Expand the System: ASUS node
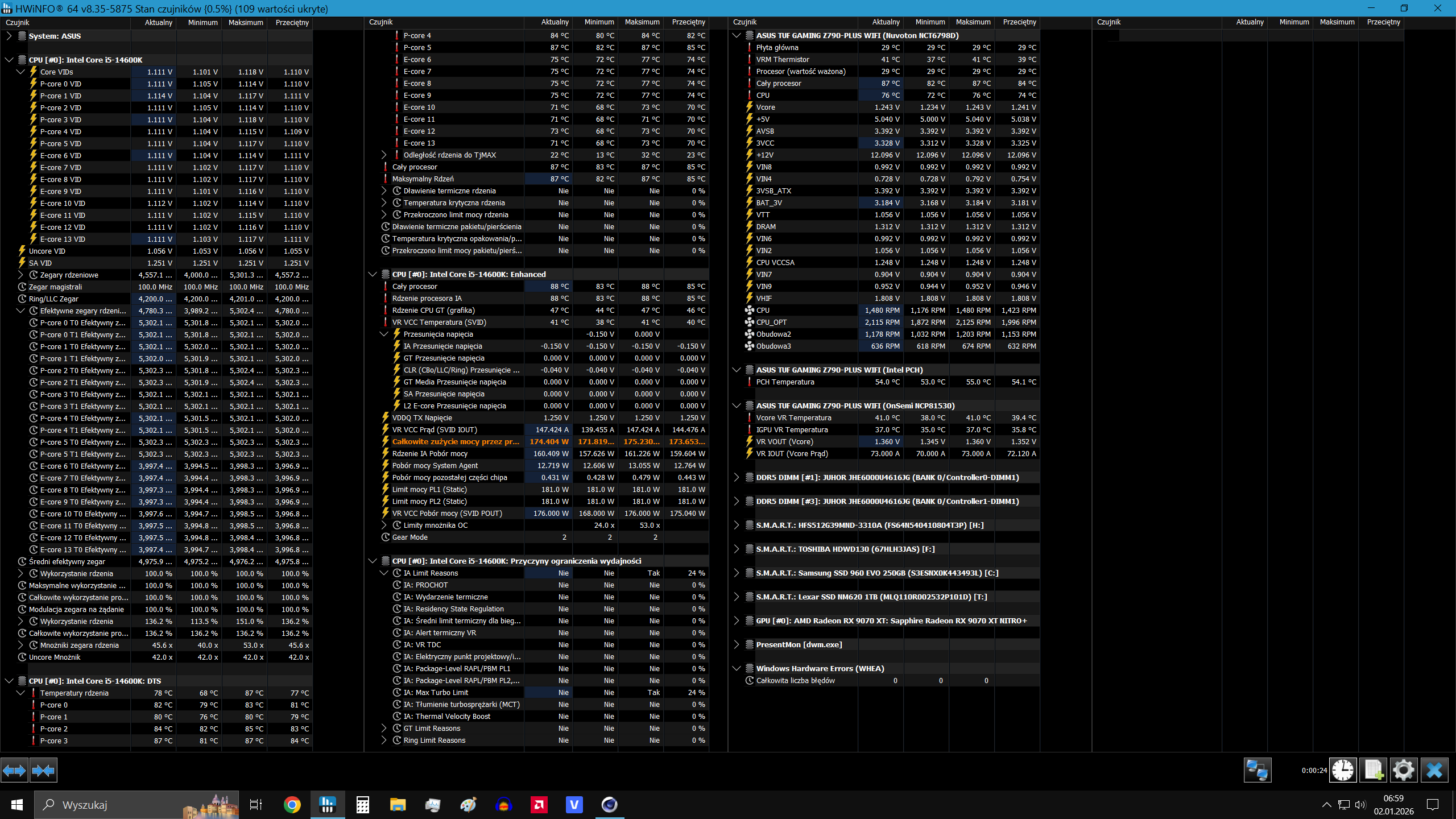1456x819 pixels. click(9, 36)
